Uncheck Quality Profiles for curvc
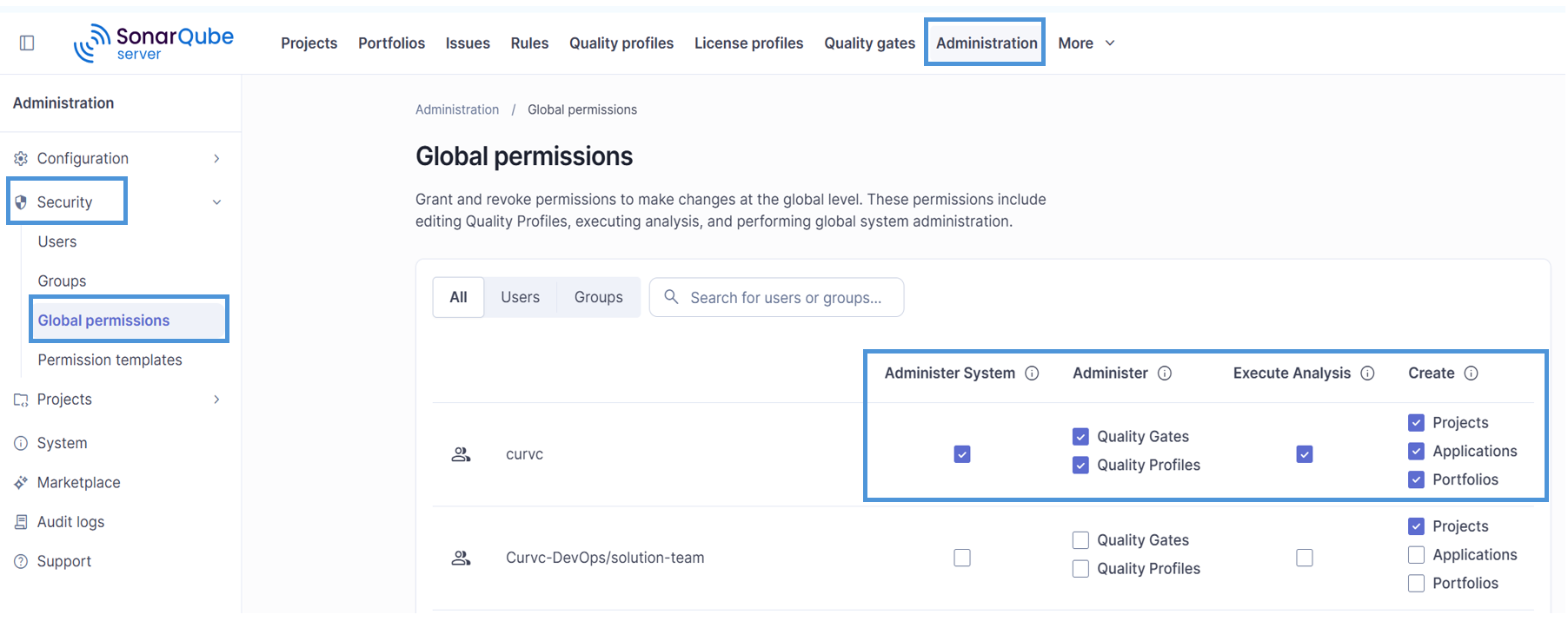 point(1080,465)
